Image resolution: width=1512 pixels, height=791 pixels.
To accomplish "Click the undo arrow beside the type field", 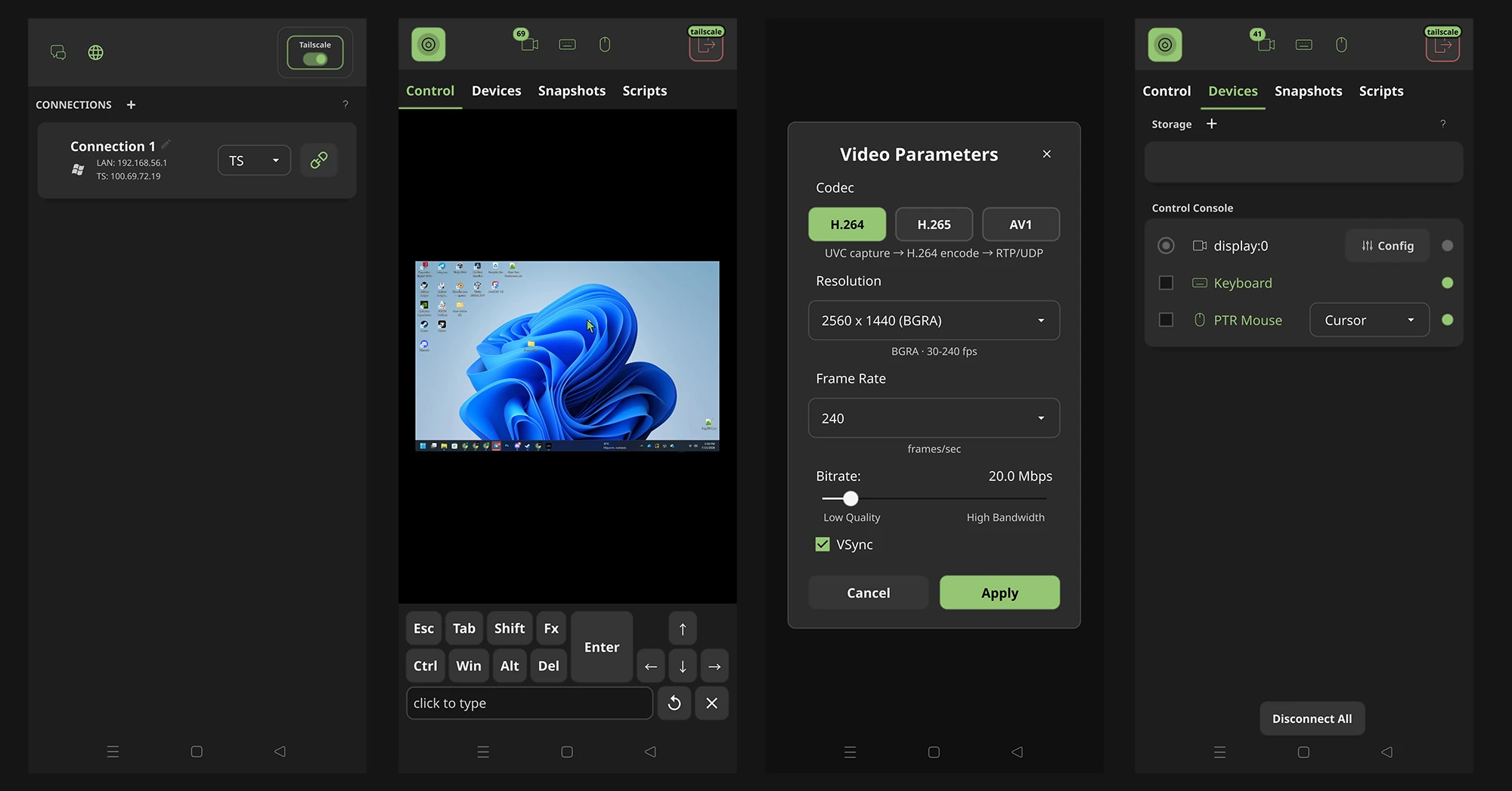I will [674, 703].
